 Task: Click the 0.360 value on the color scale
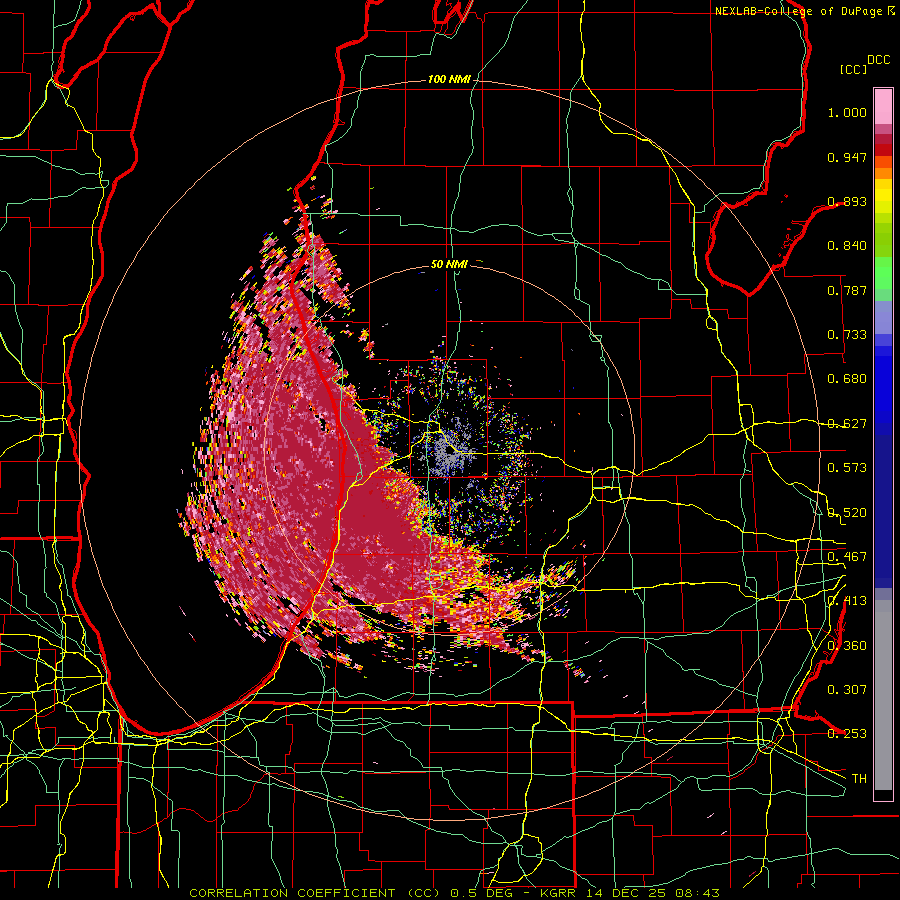click(847, 645)
